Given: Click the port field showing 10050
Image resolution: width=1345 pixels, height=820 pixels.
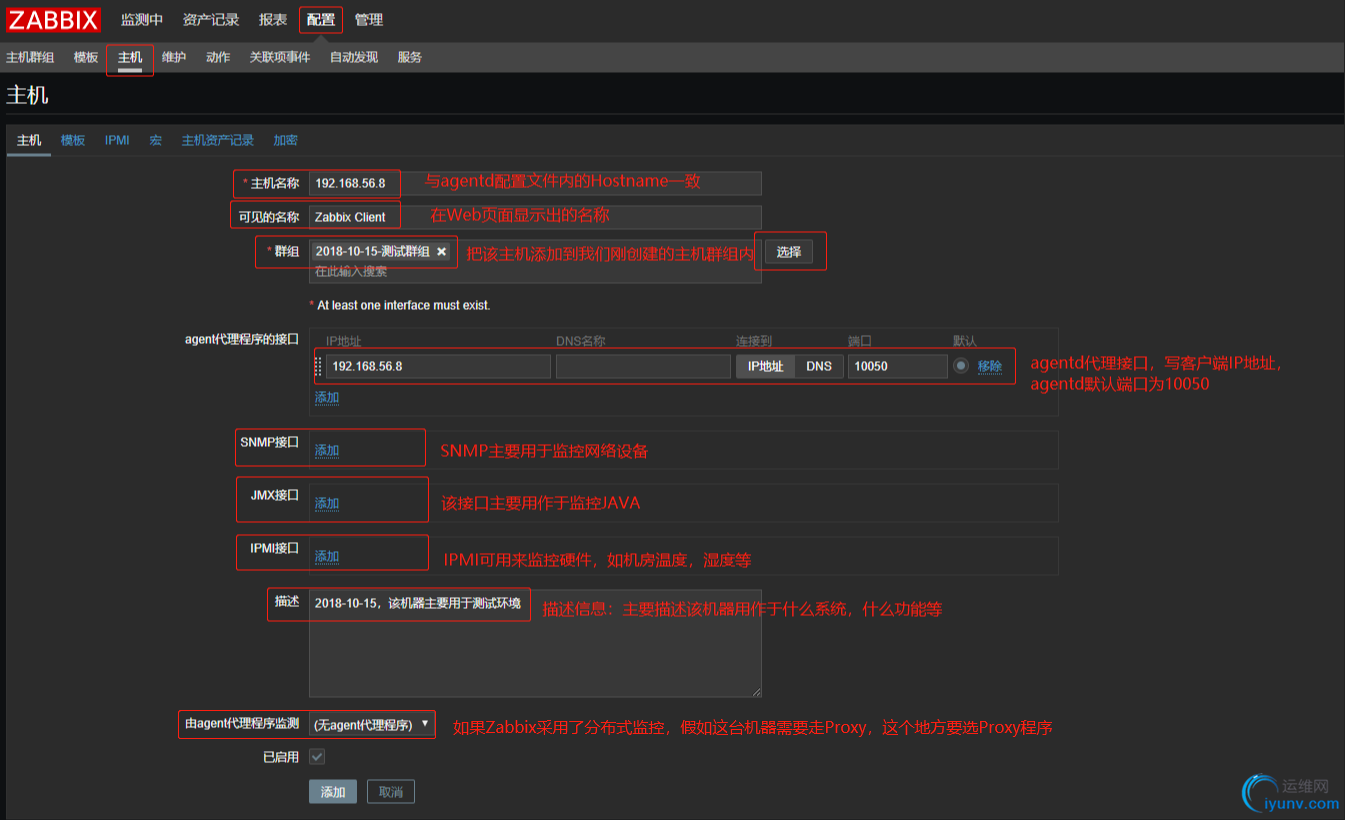Looking at the screenshot, I should [x=897, y=366].
